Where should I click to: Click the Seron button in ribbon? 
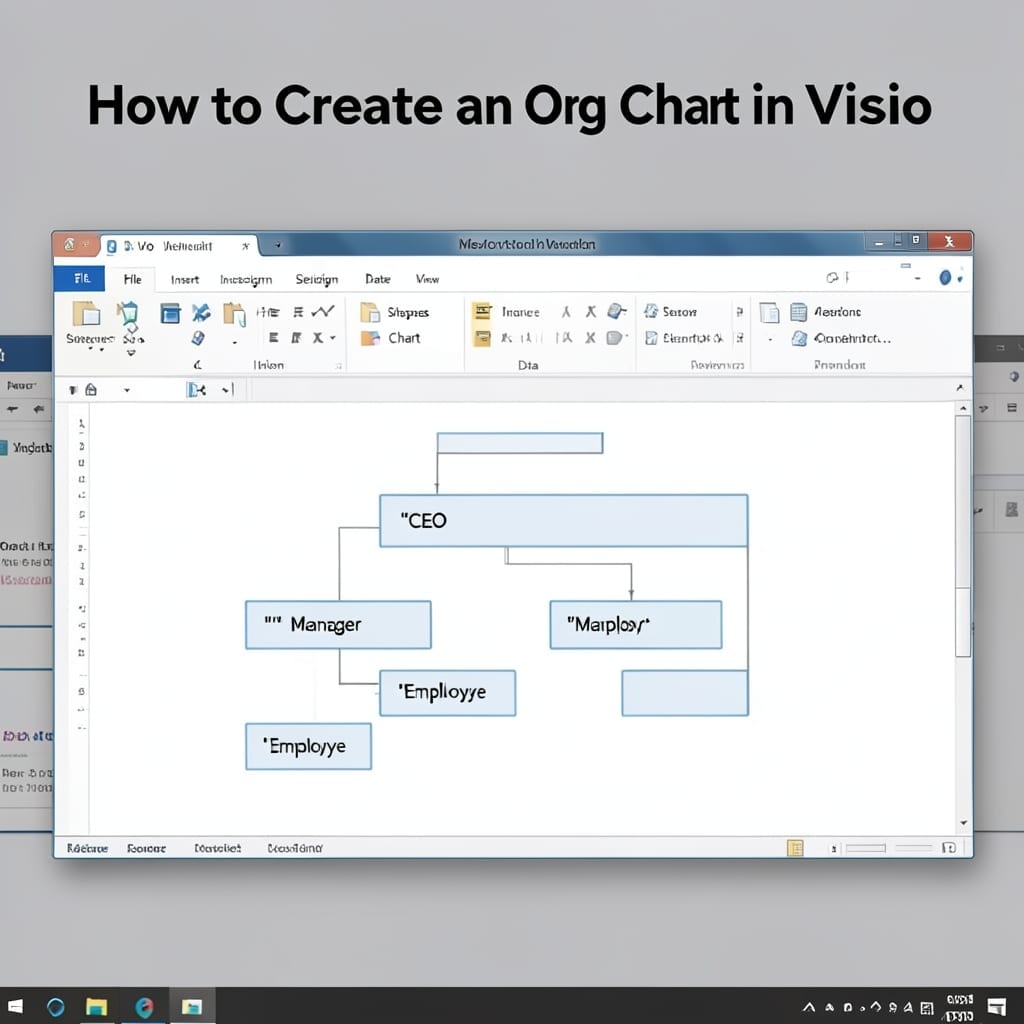click(x=671, y=312)
